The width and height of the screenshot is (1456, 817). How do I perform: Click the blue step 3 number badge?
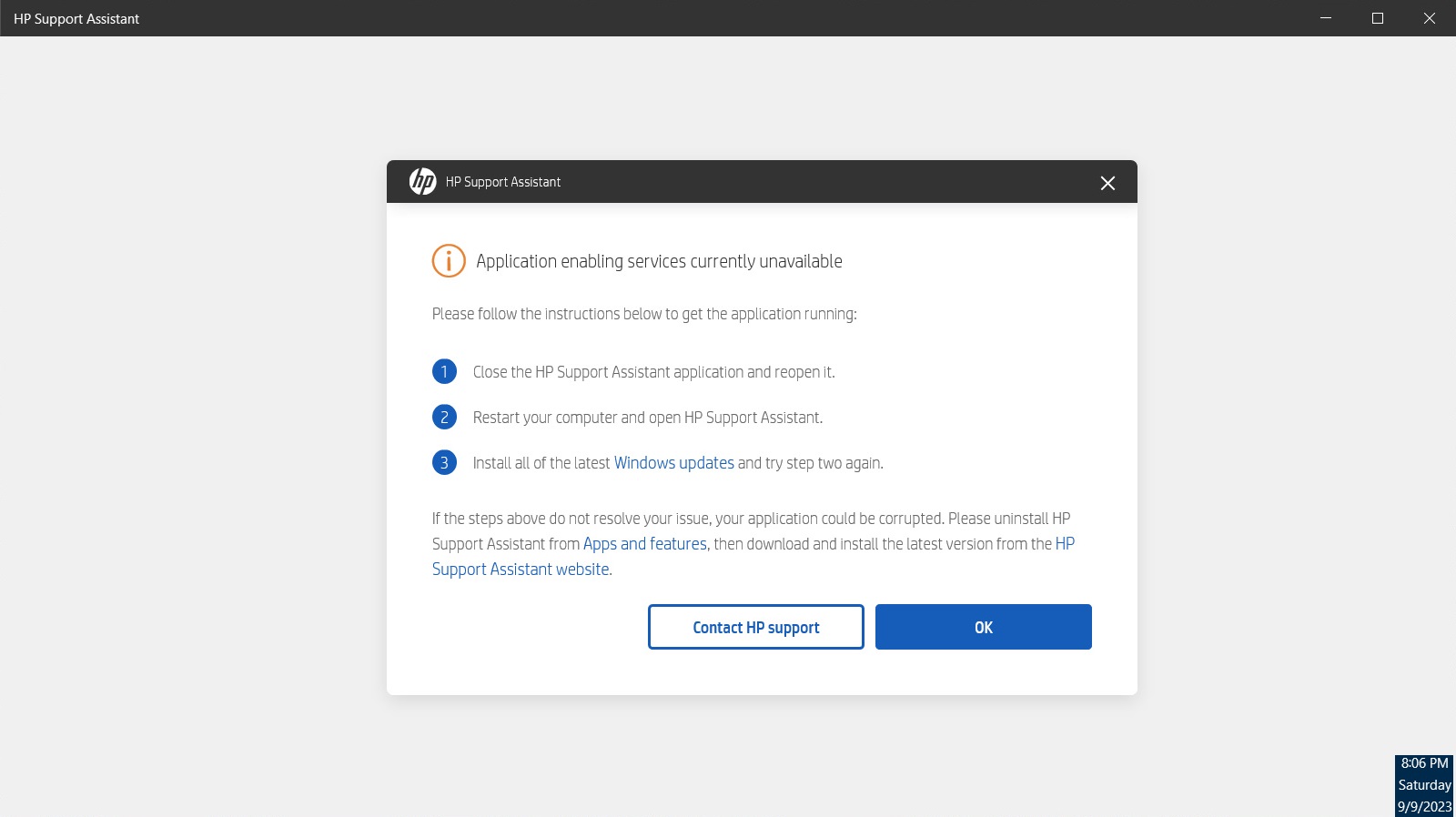(444, 463)
